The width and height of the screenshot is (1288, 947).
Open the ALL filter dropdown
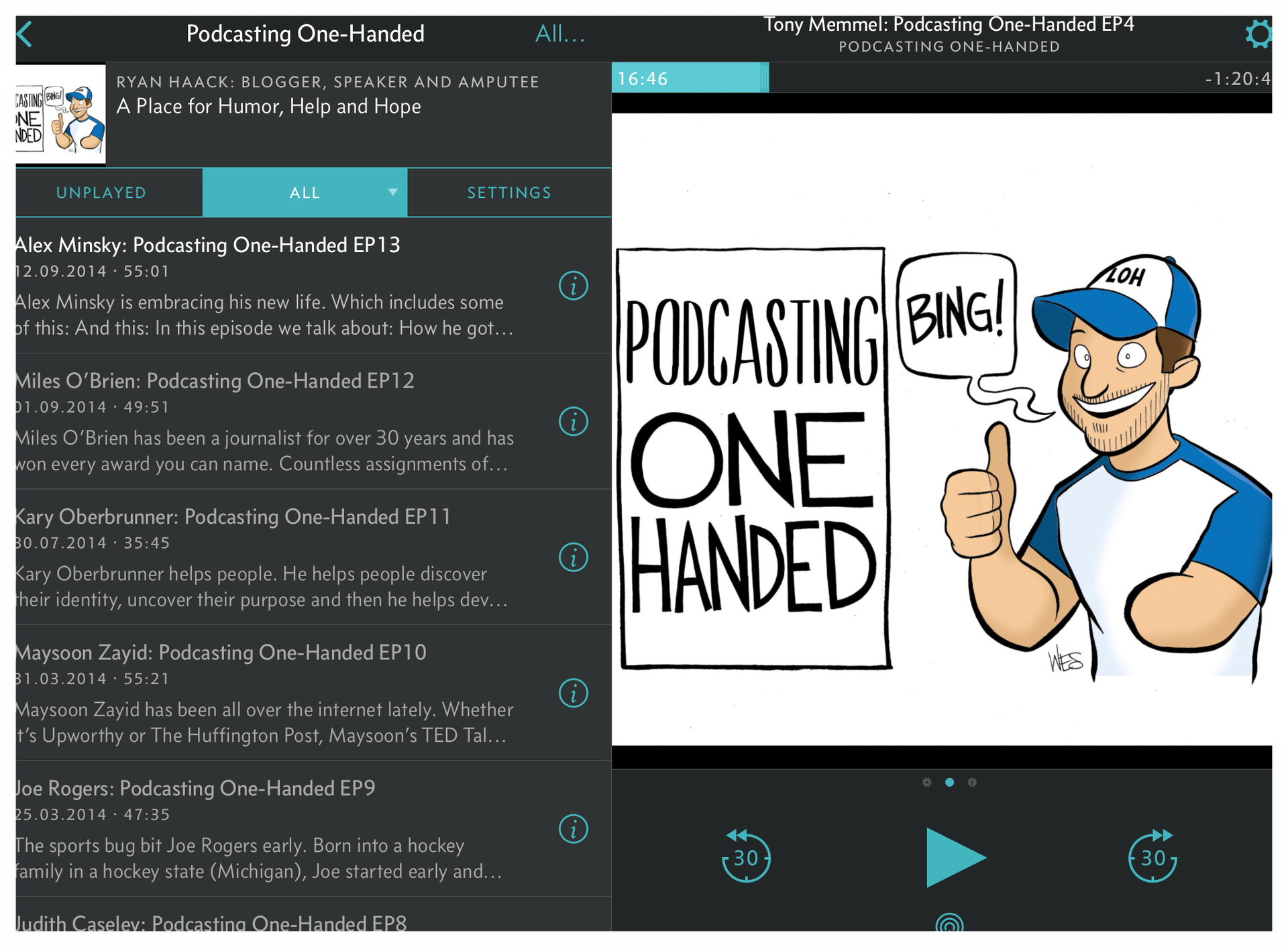393,192
